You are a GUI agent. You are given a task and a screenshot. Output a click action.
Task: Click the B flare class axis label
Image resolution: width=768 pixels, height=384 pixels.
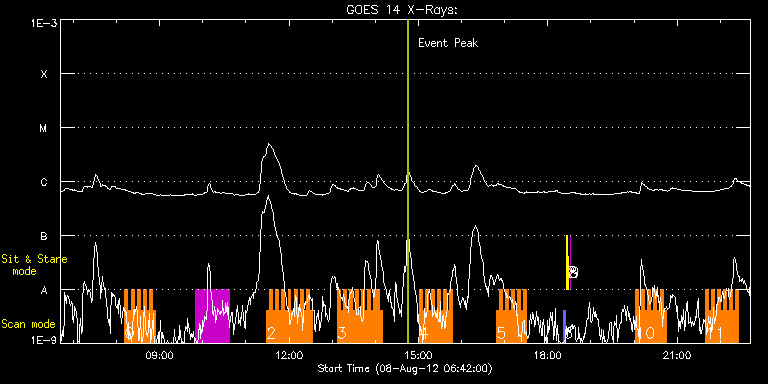pyautogui.click(x=44, y=236)
